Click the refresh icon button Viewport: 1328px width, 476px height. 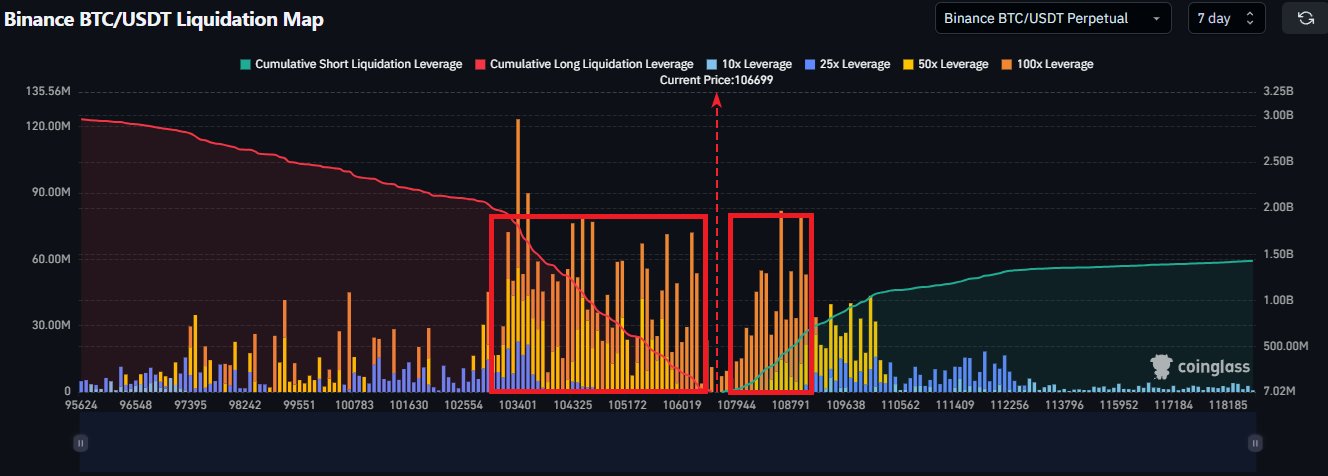pos(1305,18)
